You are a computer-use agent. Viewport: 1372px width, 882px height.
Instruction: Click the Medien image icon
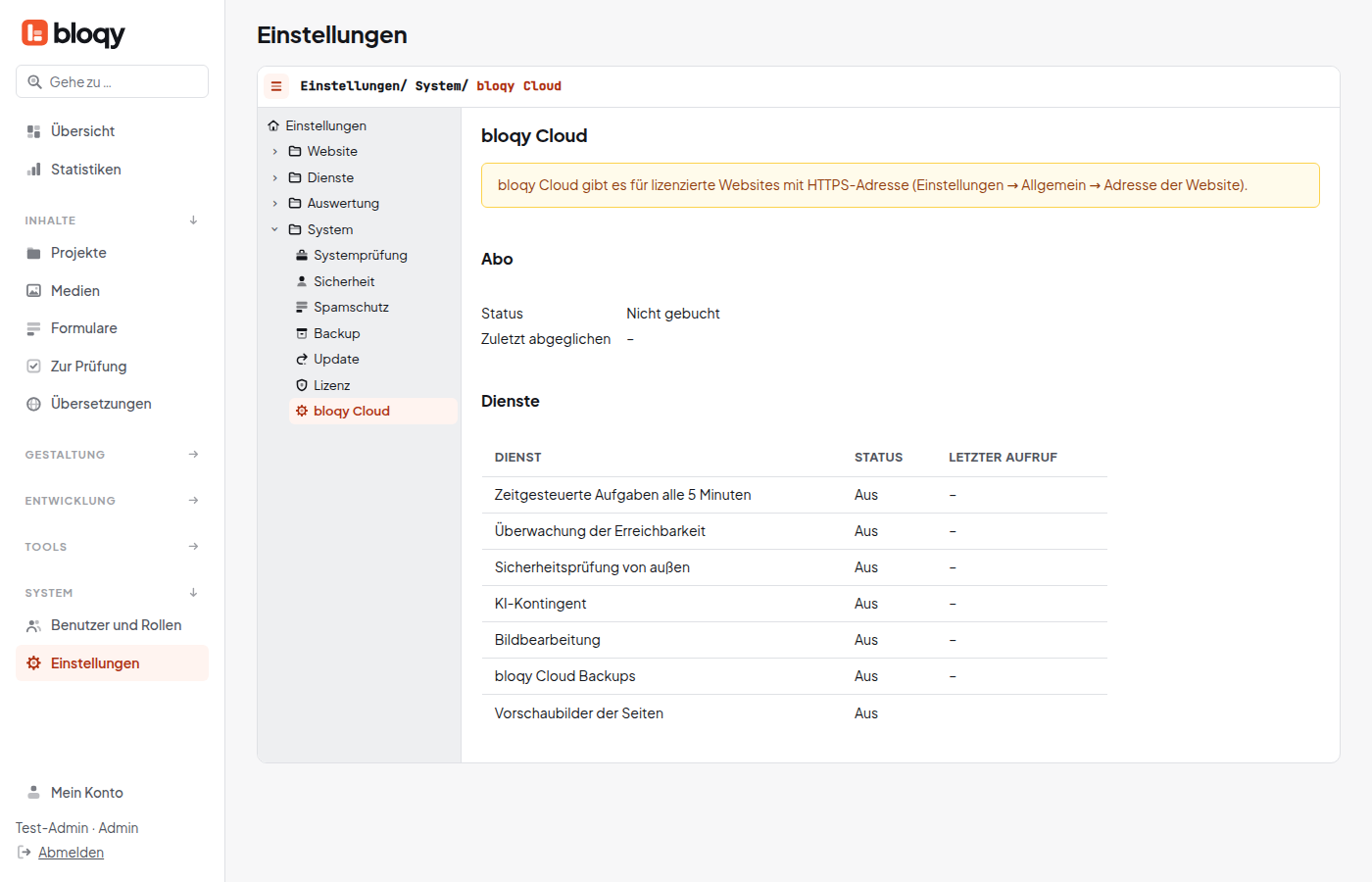[x=33, y=291]
